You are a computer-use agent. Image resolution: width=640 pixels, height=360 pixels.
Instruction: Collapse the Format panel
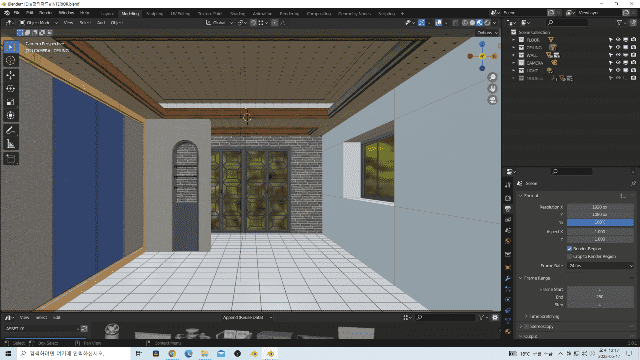coord(520,196)
